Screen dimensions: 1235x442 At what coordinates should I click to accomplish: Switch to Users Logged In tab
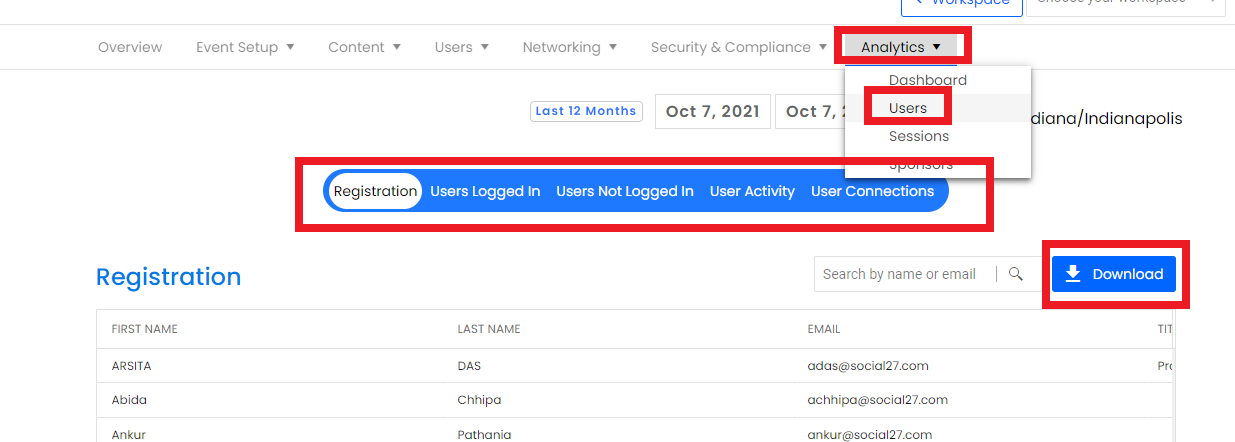coord(485,191)
